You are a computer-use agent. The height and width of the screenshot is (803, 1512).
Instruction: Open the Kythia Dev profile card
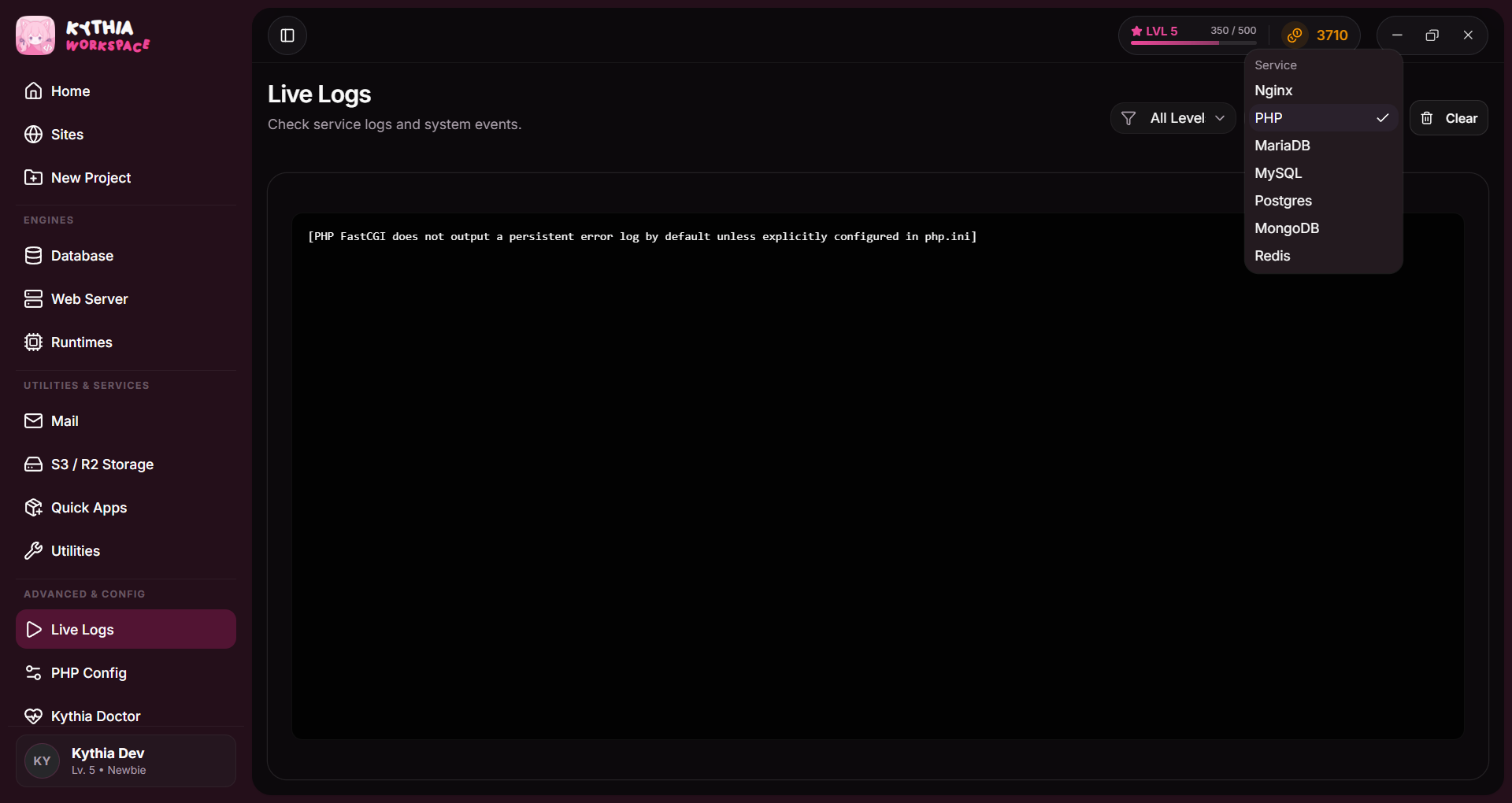[126, 760]
